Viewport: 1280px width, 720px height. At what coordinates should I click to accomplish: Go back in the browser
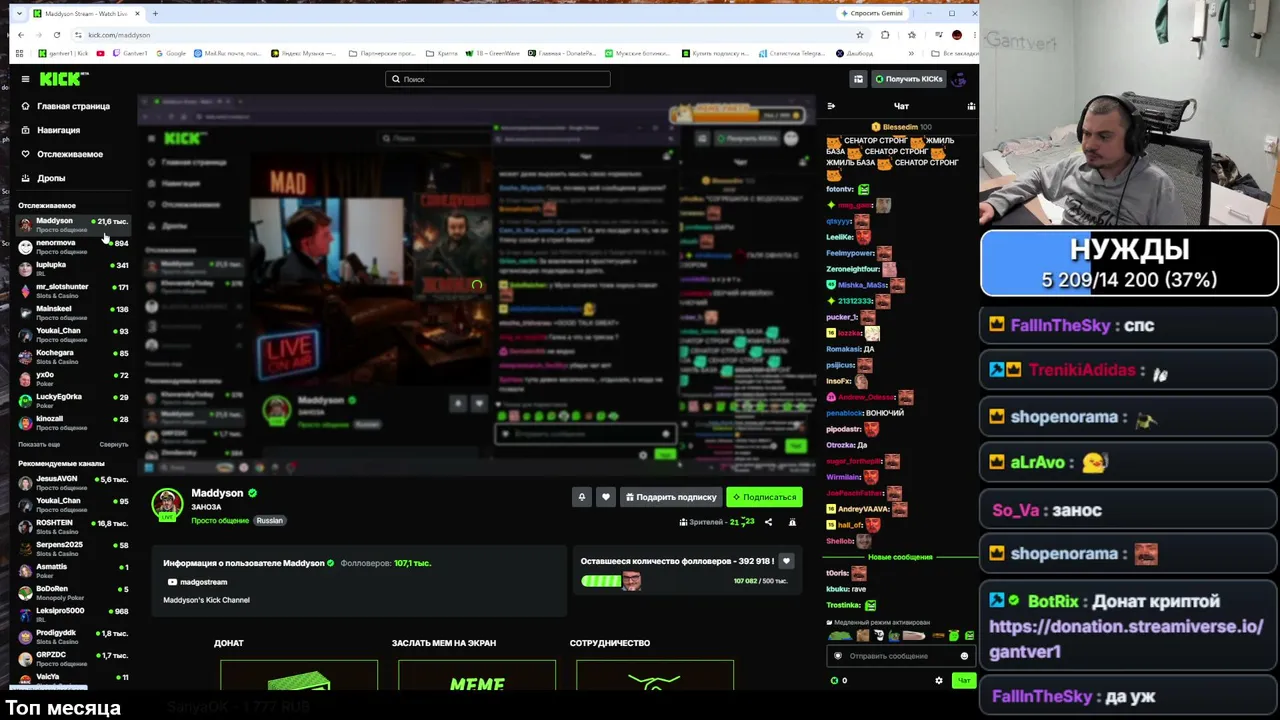click(21, 35)
